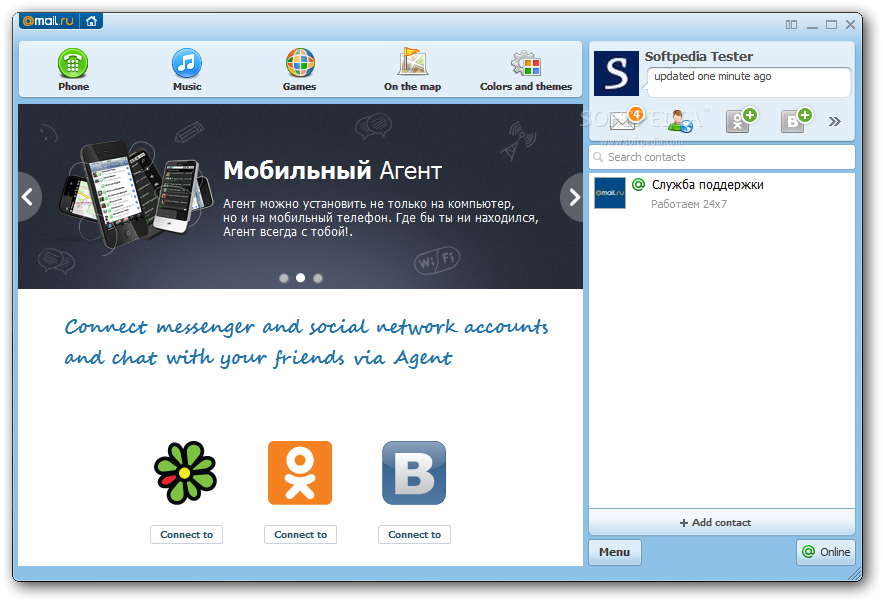Image resolution: width=883 pixels, height=602 pixels.
Task: Open the unread mail envelope icon
Action: coord(625,118)
